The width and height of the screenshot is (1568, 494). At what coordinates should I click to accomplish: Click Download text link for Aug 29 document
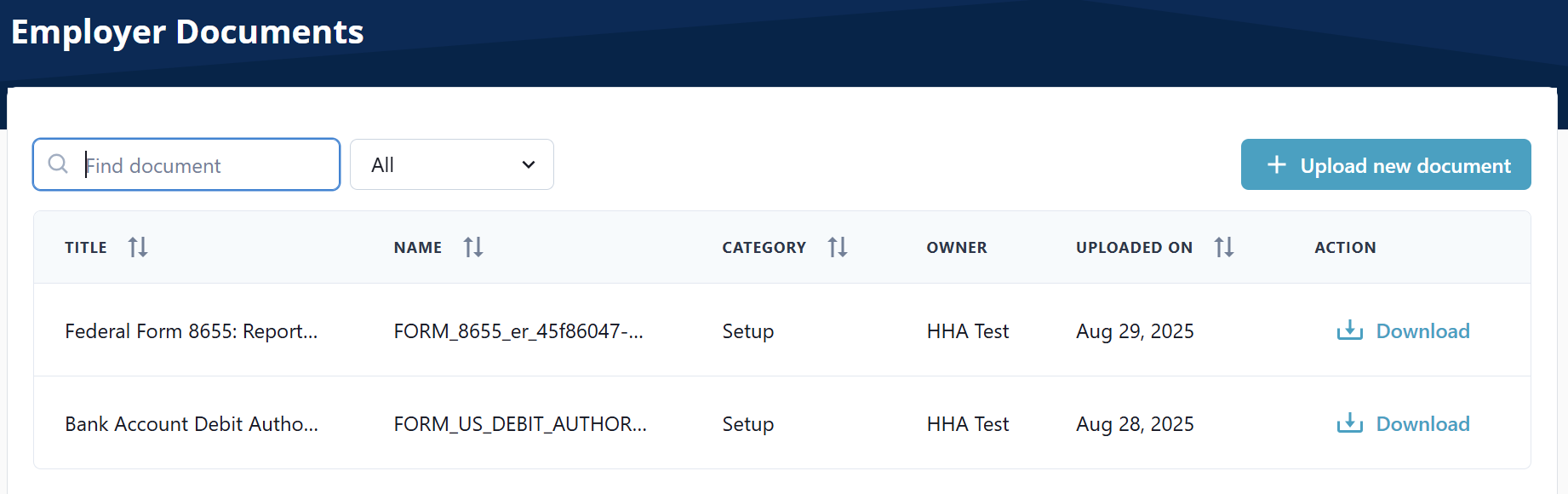pos(1422,331)
